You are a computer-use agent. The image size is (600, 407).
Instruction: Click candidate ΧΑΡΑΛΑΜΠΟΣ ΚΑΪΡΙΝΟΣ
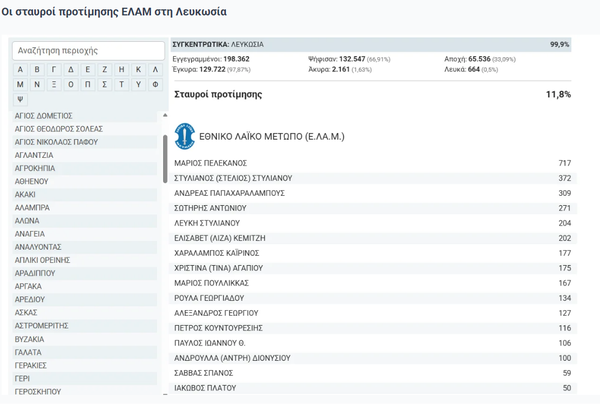click(x=217, y=253)
